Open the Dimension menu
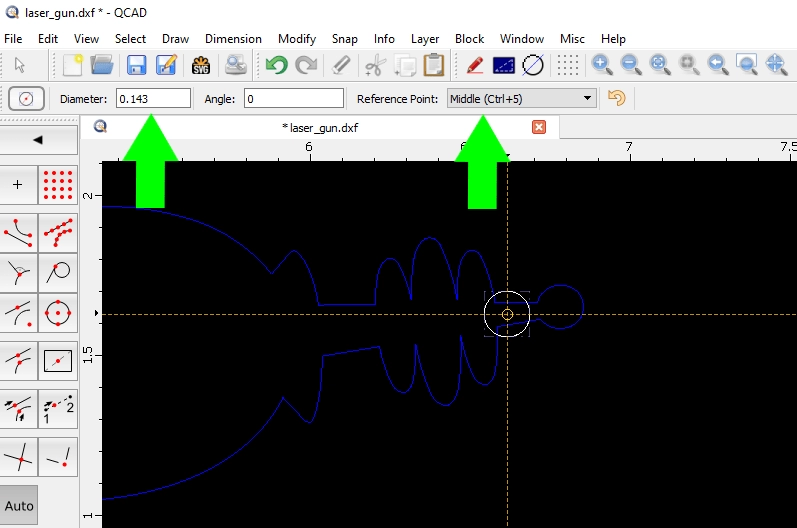This screenshot has width=797, height=528. [x=233, y=39]
